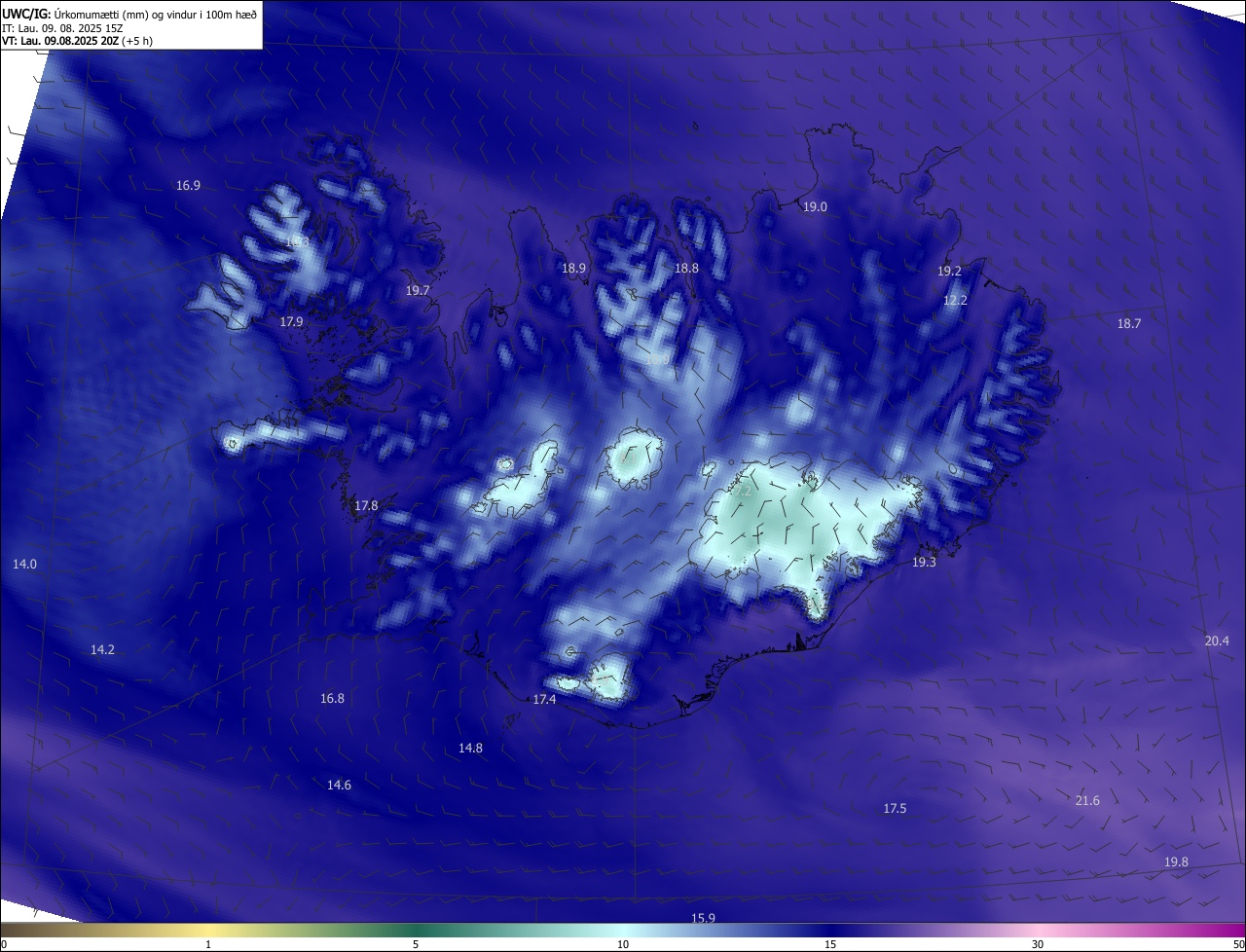Click the 19.8 value label

pos(1176,861)
